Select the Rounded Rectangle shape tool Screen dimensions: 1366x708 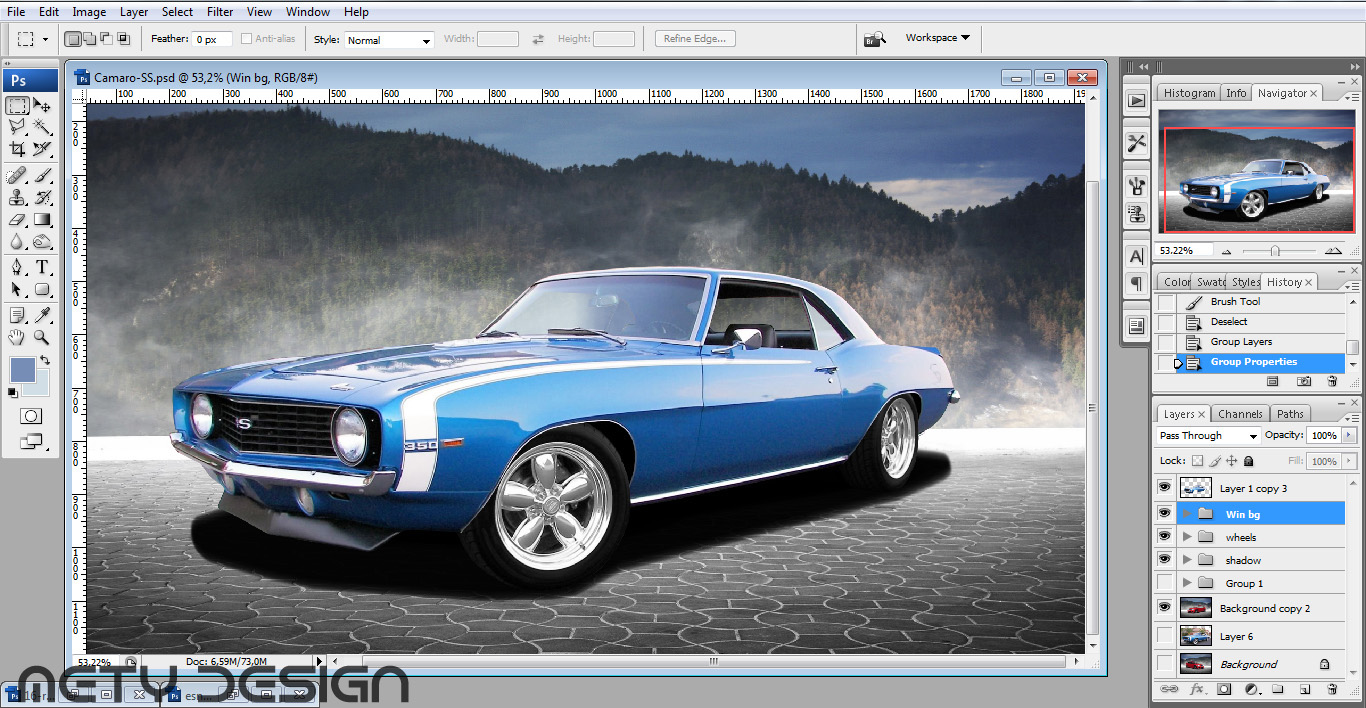42,290
